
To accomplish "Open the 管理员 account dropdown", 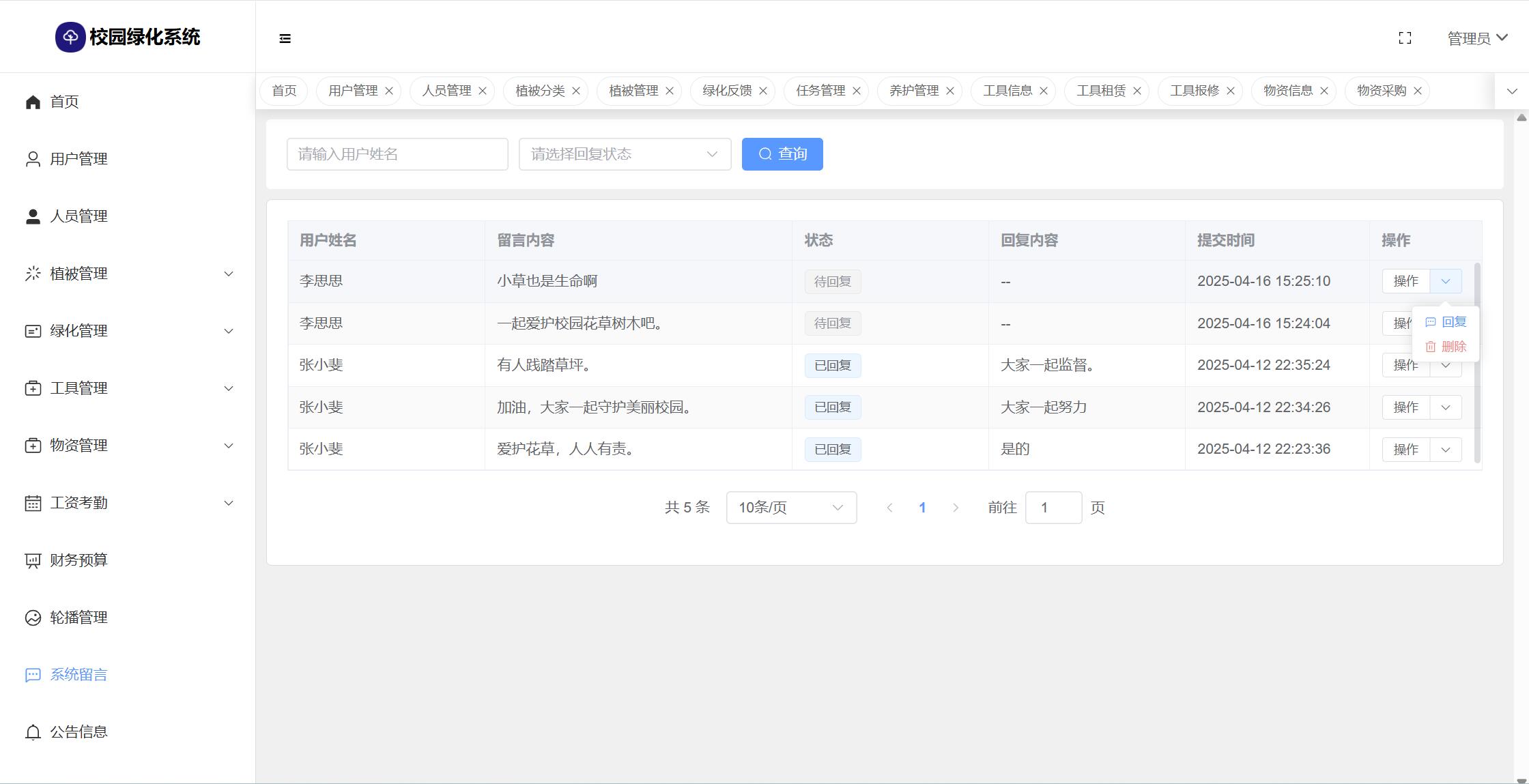I will click(1477, 38).
